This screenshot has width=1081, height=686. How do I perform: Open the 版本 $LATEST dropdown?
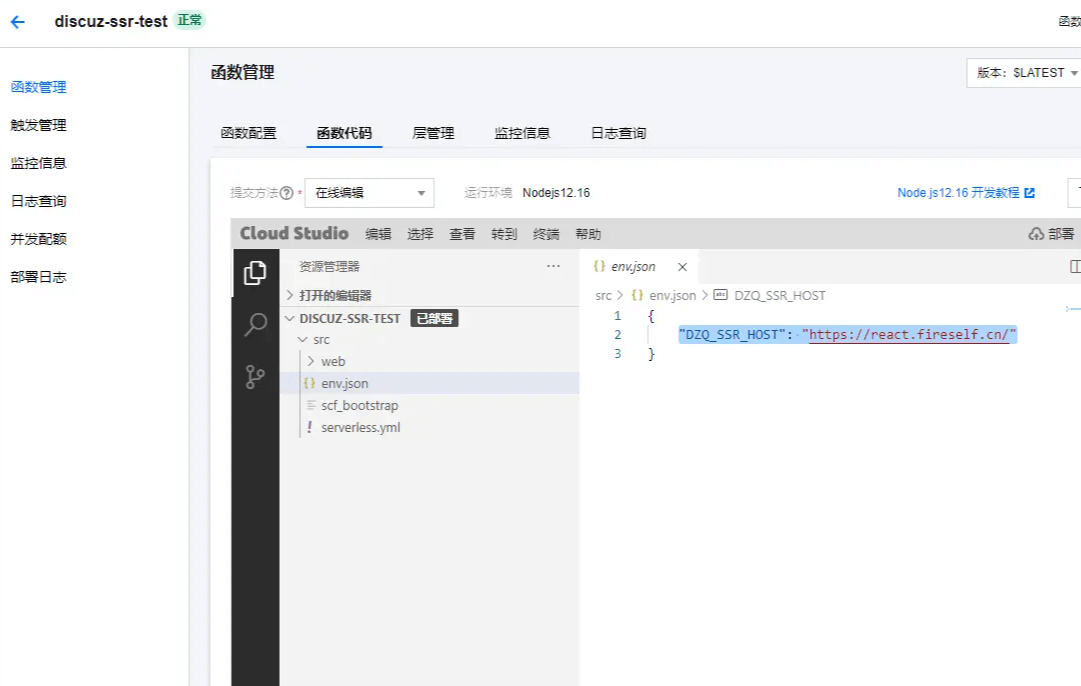point(1023,73)
